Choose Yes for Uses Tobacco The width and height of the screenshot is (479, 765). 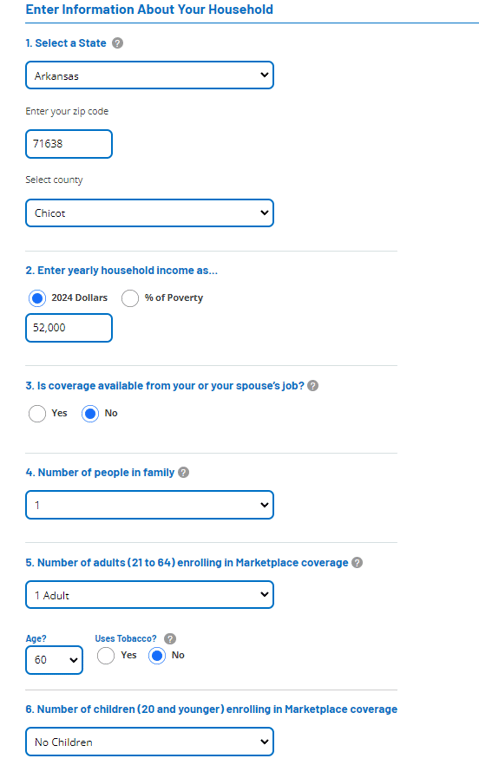(106, 656)
